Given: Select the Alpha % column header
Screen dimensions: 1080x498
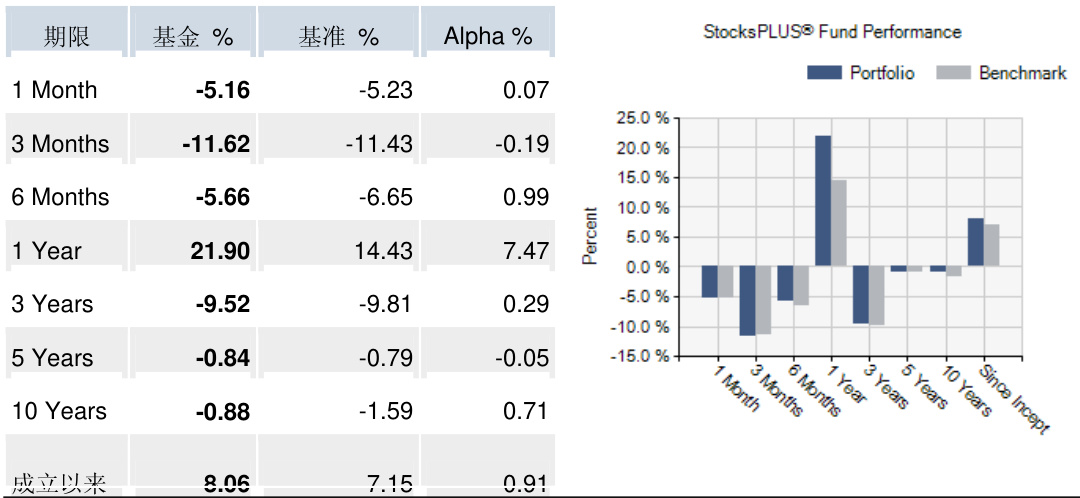Looking at the screenshot, I should pos(487,37).
